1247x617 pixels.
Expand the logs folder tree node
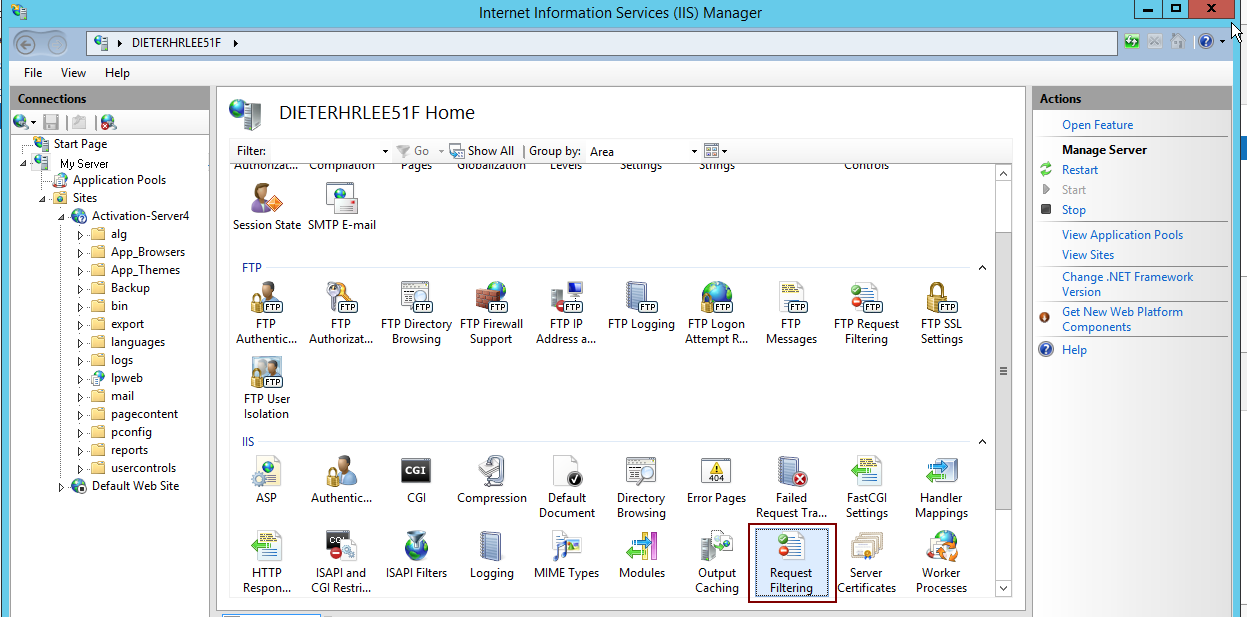81,360
